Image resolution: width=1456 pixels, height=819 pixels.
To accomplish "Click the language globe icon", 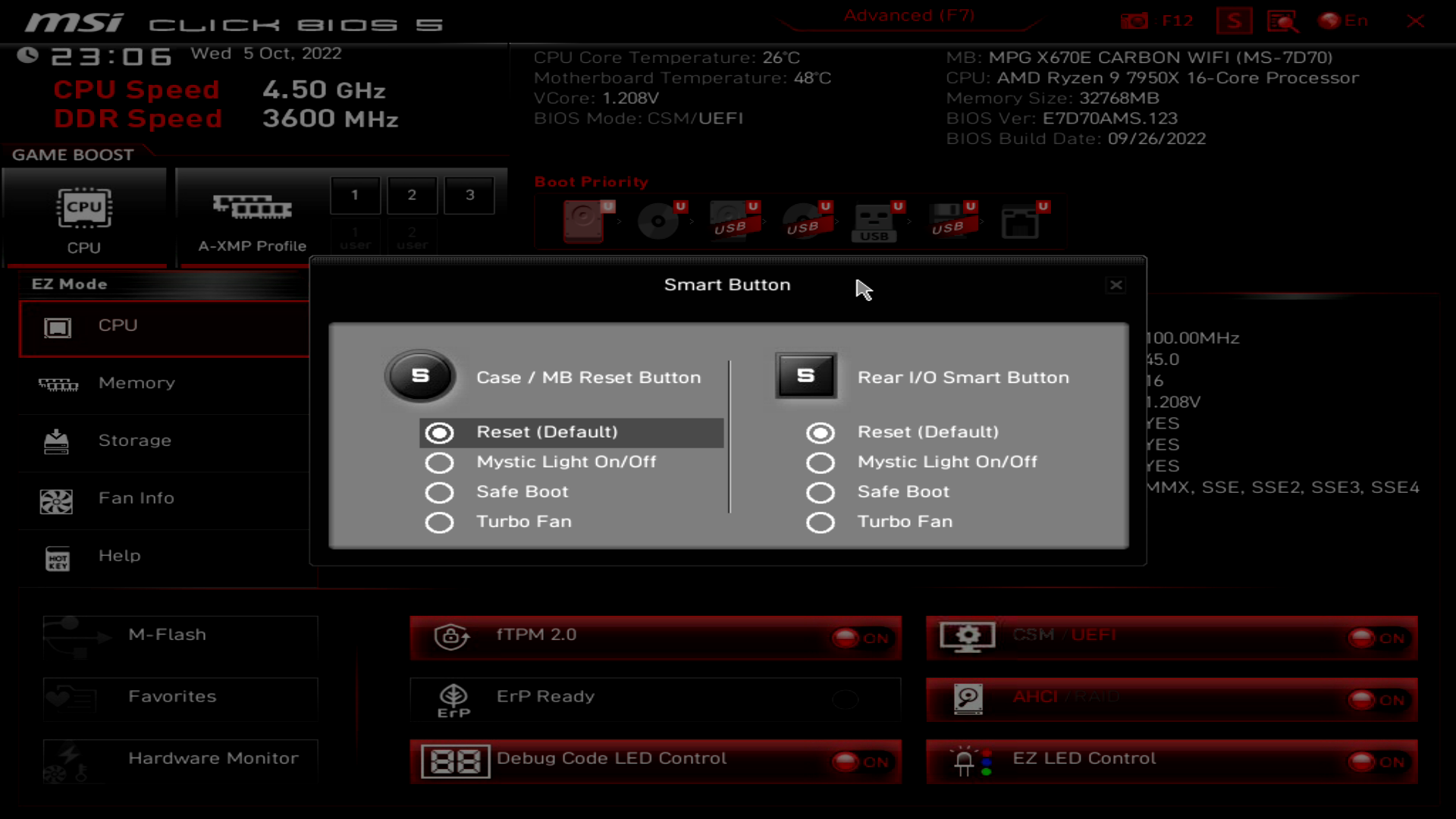I will pyautogui.click(x=1329, y=21).
